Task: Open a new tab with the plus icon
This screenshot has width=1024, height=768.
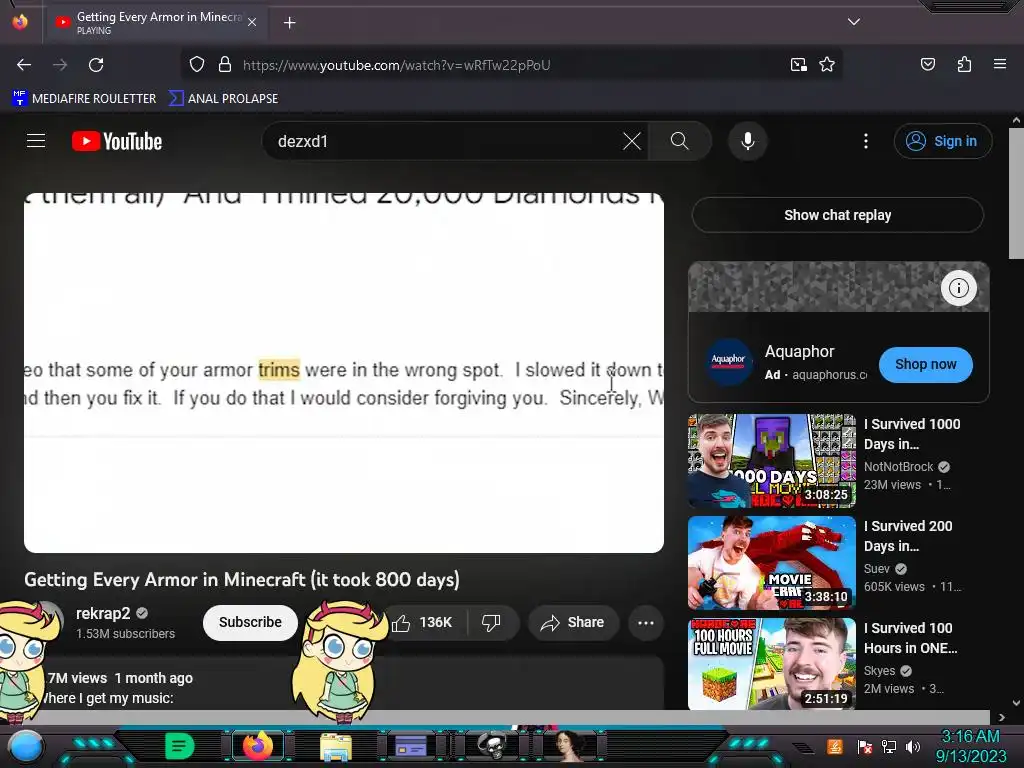Action: (289, 23)
